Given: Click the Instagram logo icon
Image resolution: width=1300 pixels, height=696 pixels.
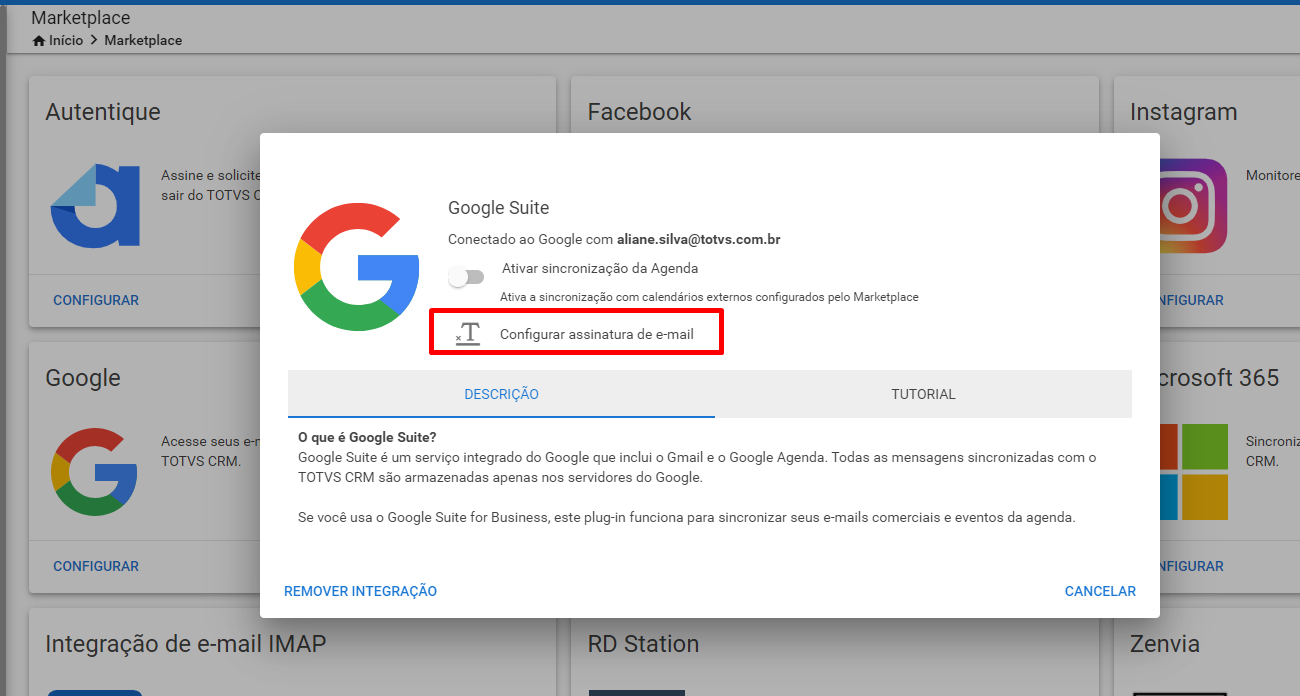Looking at the screenshot, I should [x=1193, y=206].
